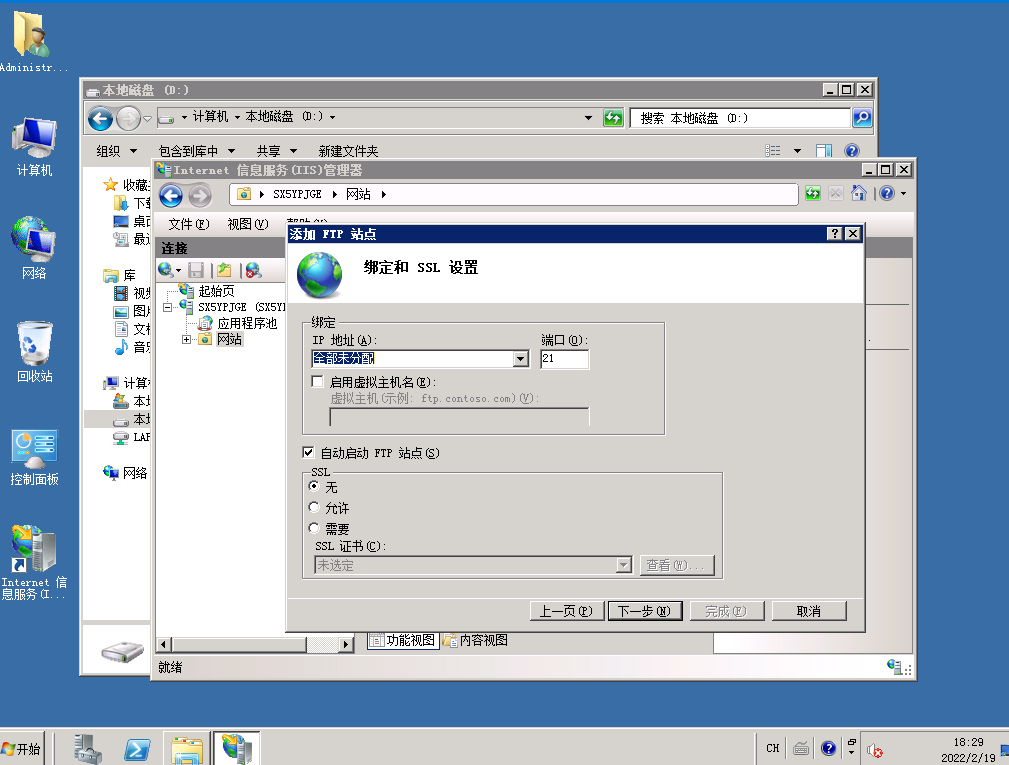Open IIS Manager help icon

(887, 193)
